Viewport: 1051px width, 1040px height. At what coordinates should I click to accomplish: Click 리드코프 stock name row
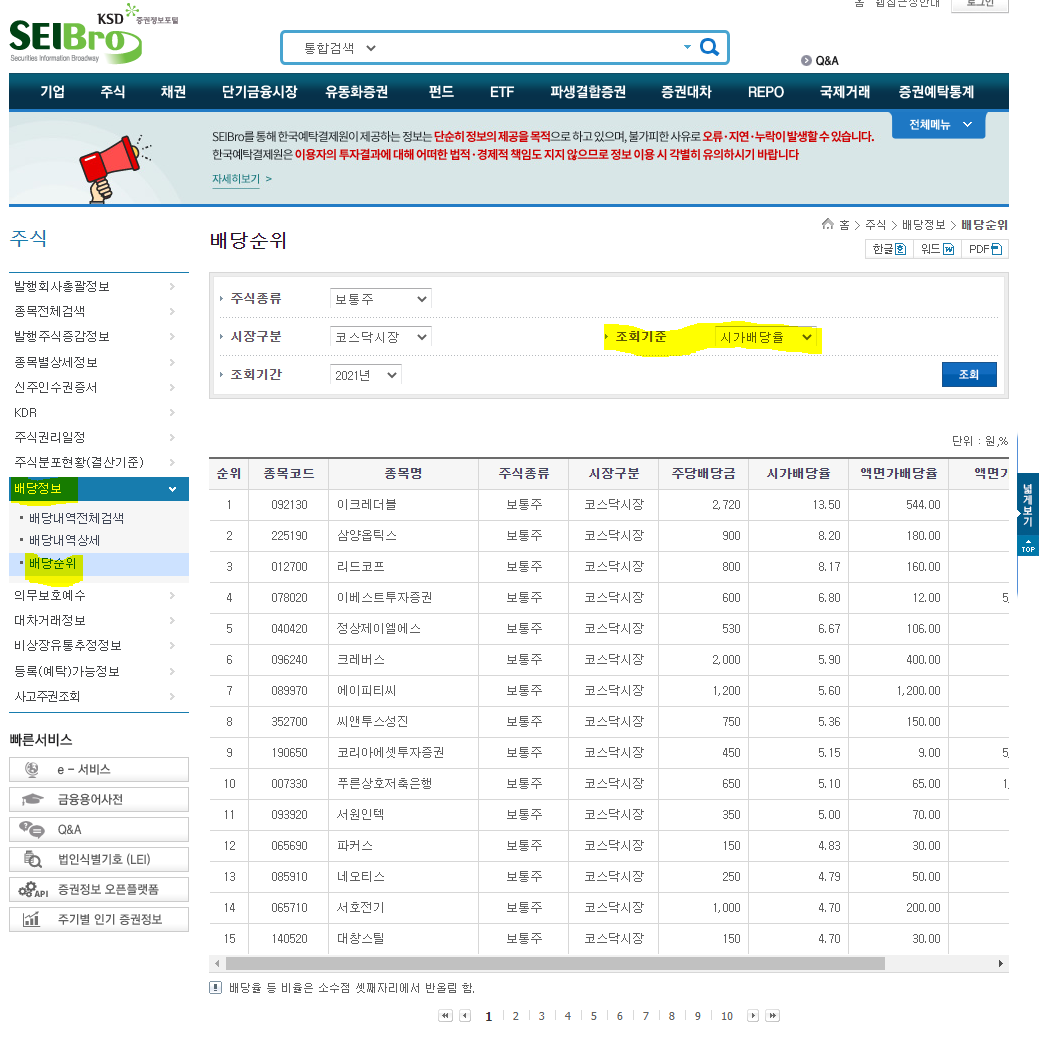tap(361, 567)
